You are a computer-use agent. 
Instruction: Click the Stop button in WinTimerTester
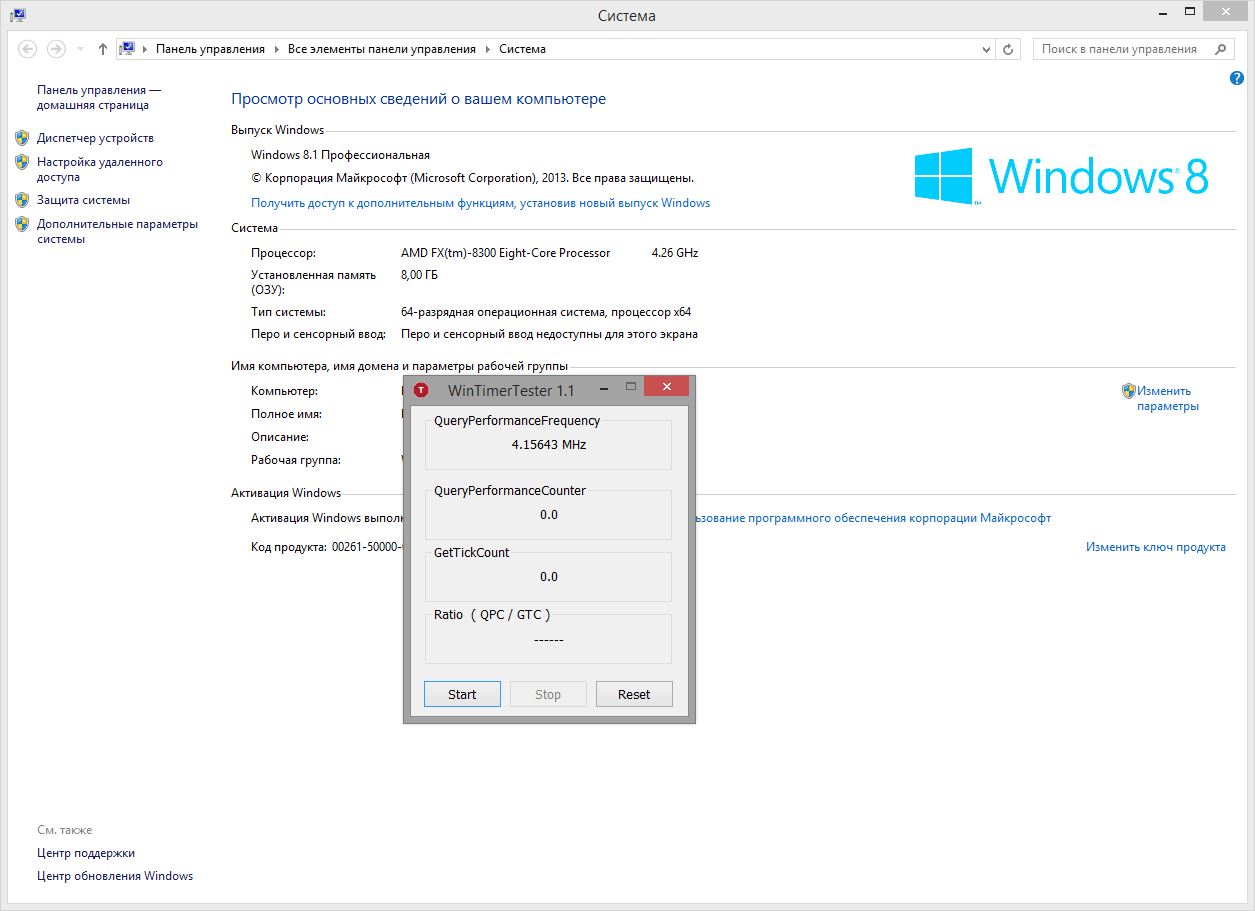coord(548,694)
